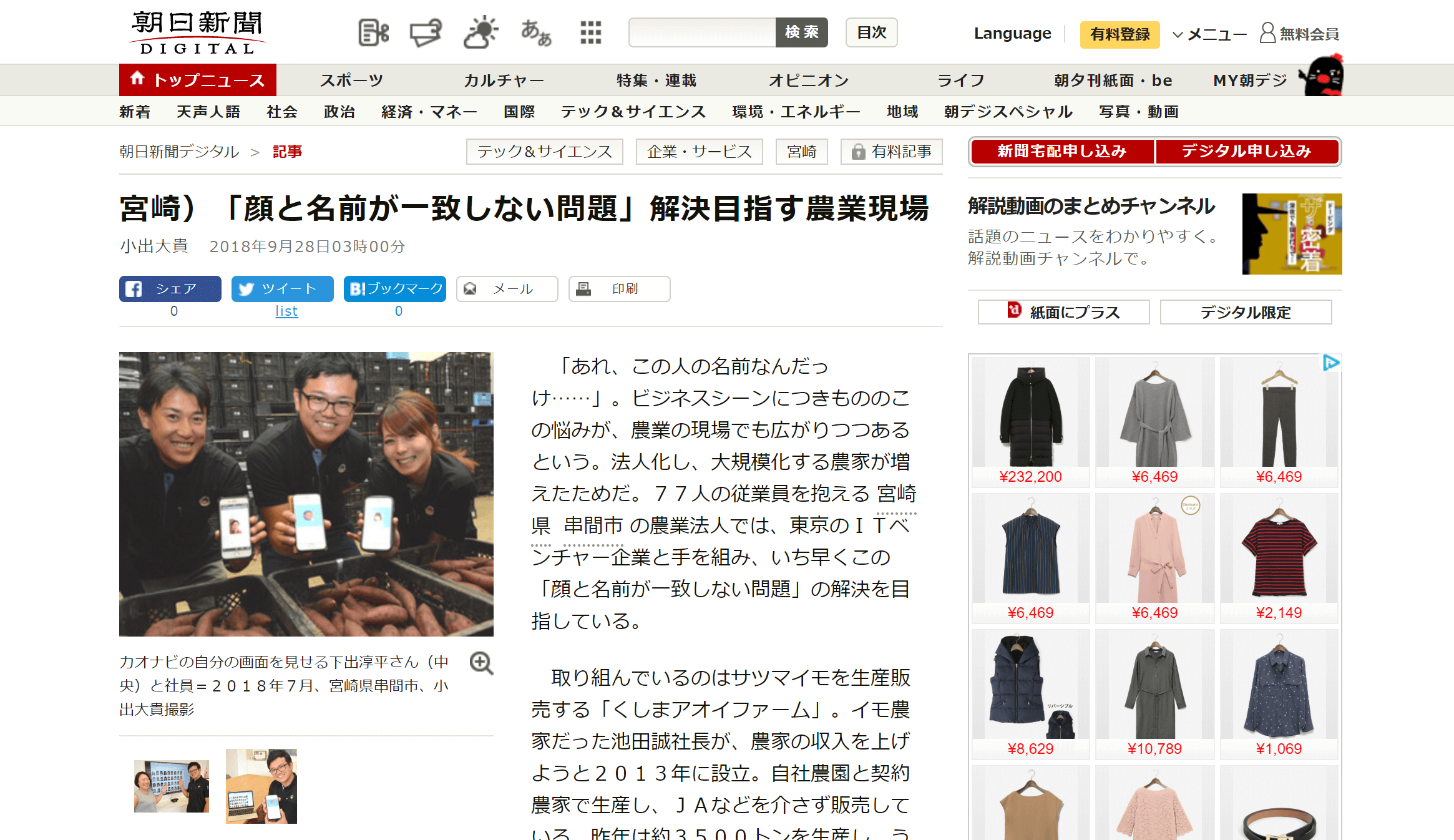Open the MY朝デジ tab
The height and width of the screenshot is (840, 1454).
[x=1250, y=80]
